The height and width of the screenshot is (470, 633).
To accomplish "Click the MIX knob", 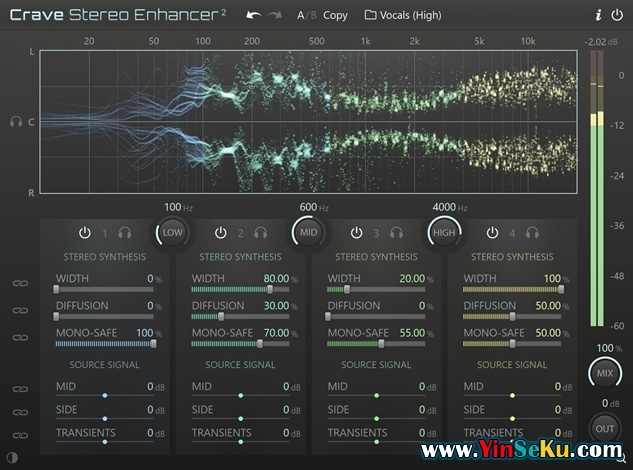I will pyautogui.click(x=604, y=373).
